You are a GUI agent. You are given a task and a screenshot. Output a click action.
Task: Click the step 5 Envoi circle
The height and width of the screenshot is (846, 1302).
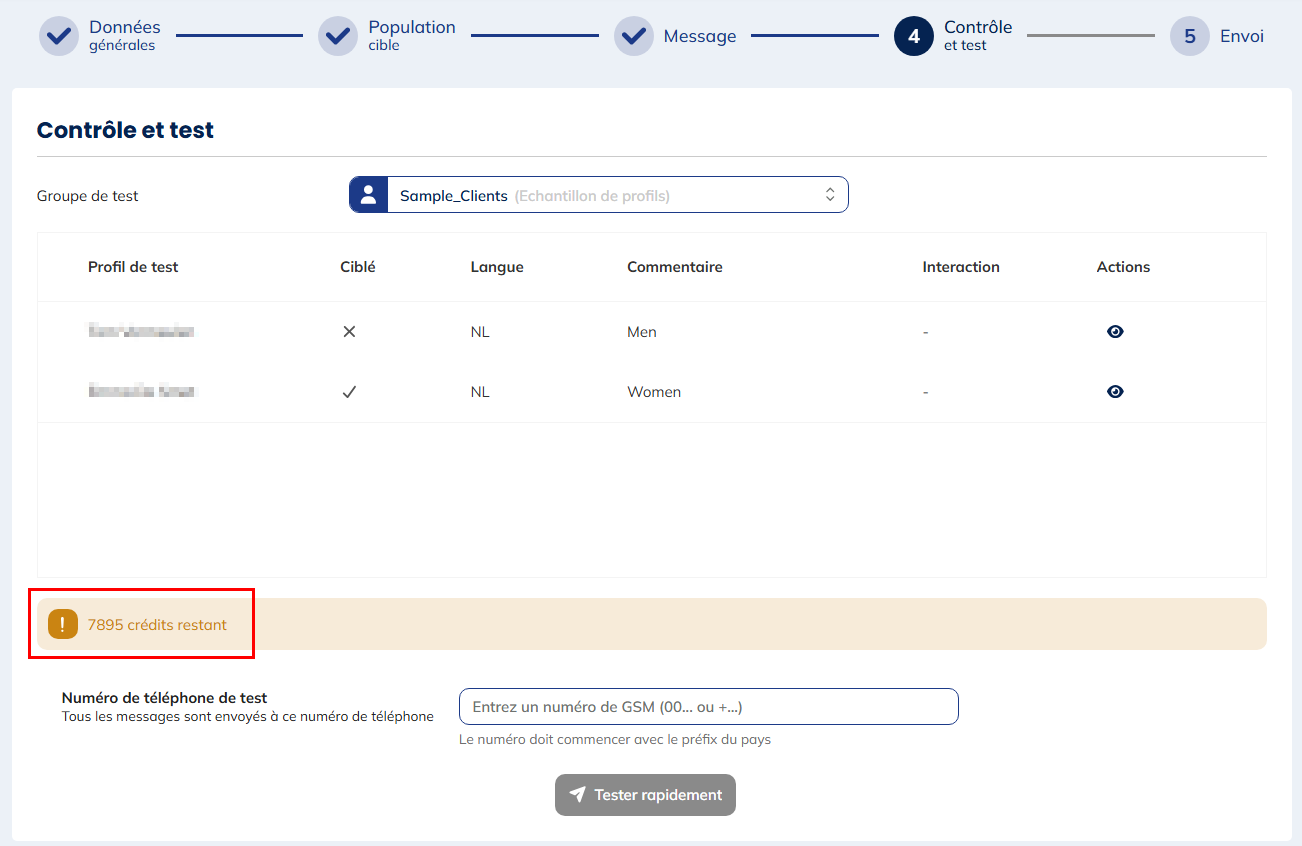click(1189, 36)
